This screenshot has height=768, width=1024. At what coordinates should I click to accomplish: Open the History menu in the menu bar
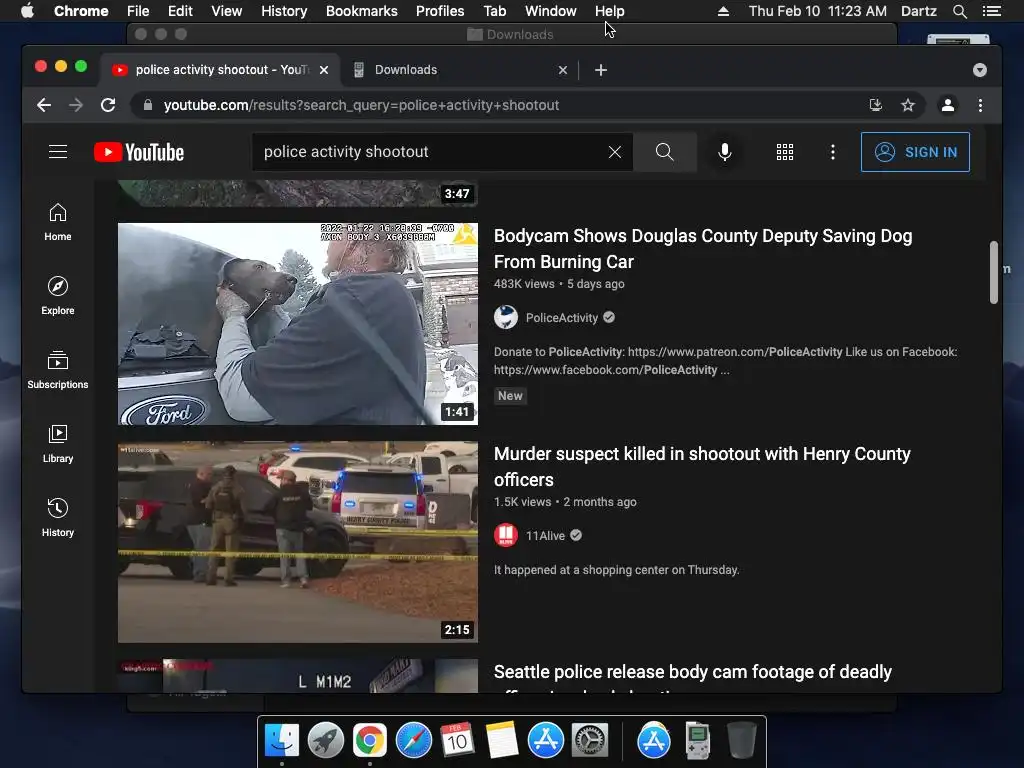click(x=284, y=11)
